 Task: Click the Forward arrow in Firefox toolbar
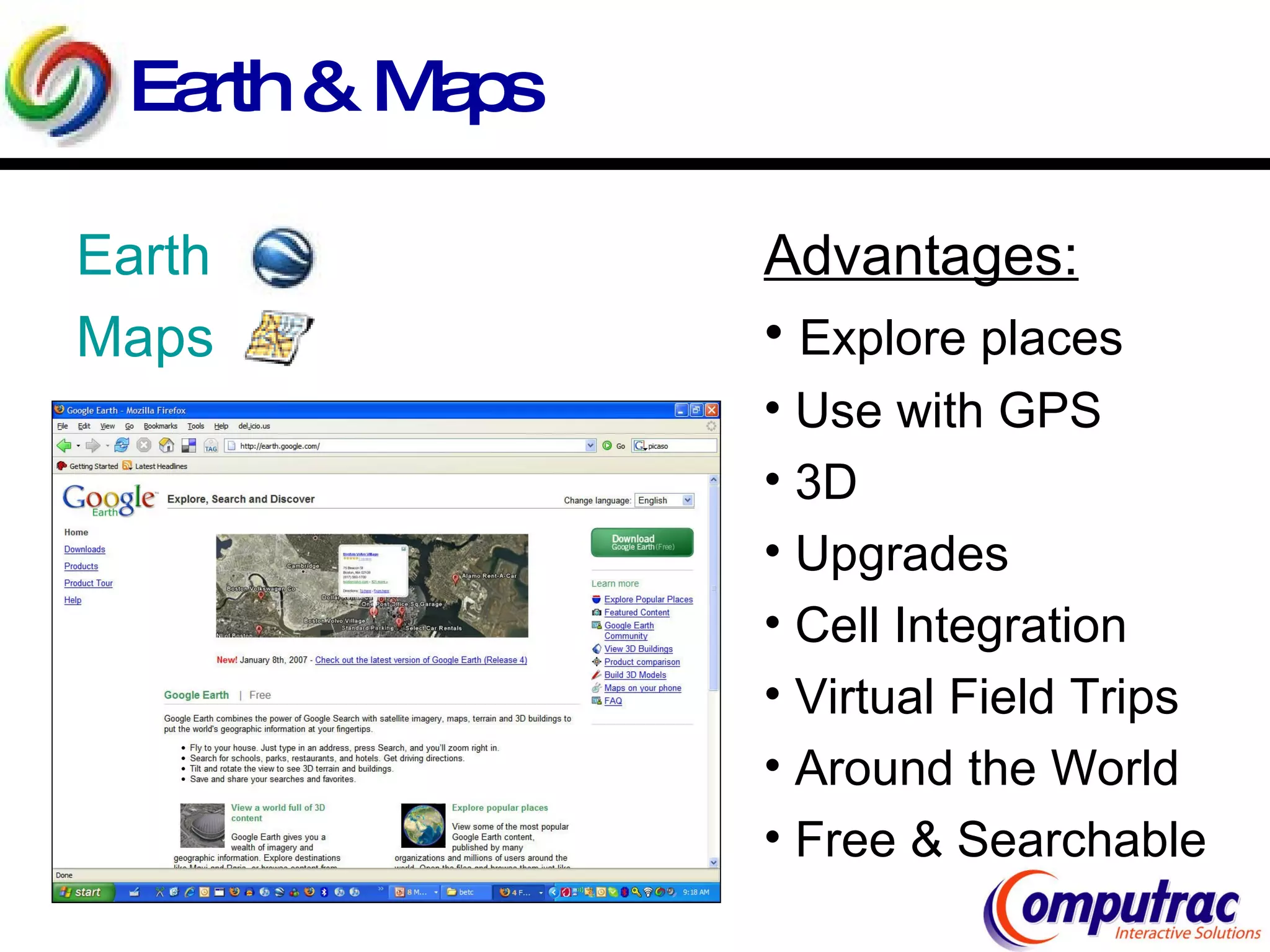click(92, 445)
